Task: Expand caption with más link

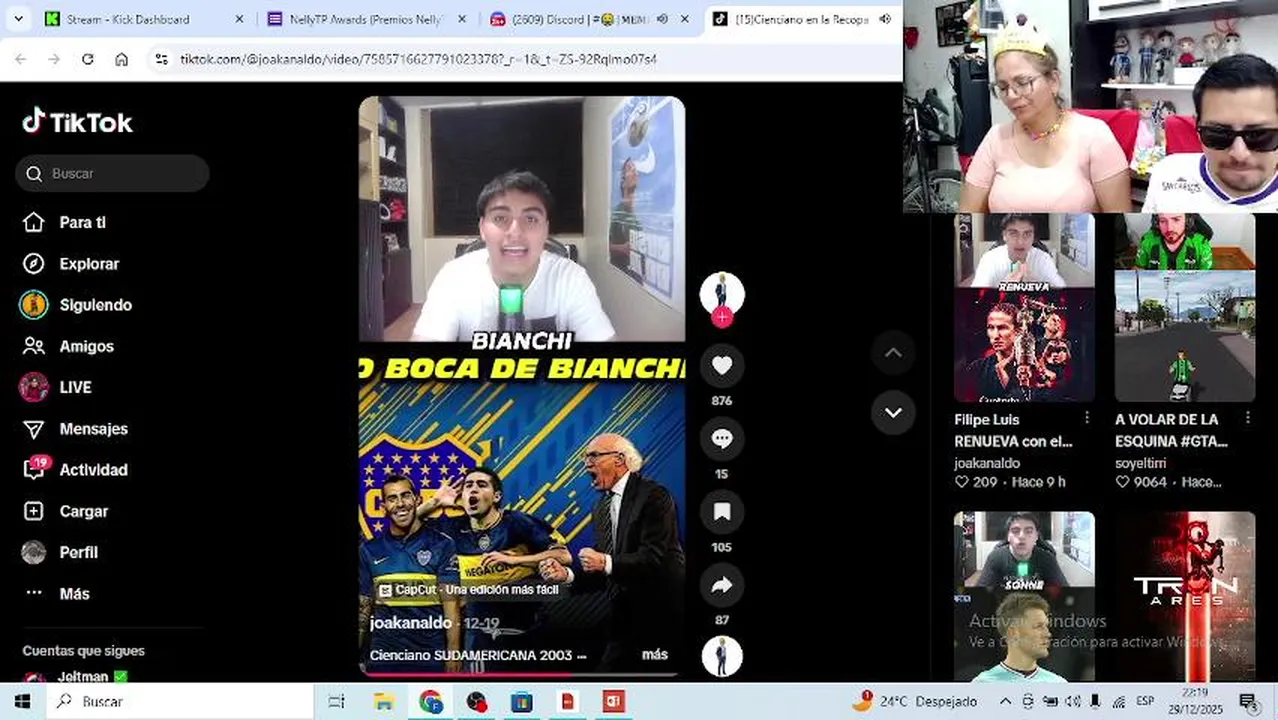Action: (x=655, y=654)
